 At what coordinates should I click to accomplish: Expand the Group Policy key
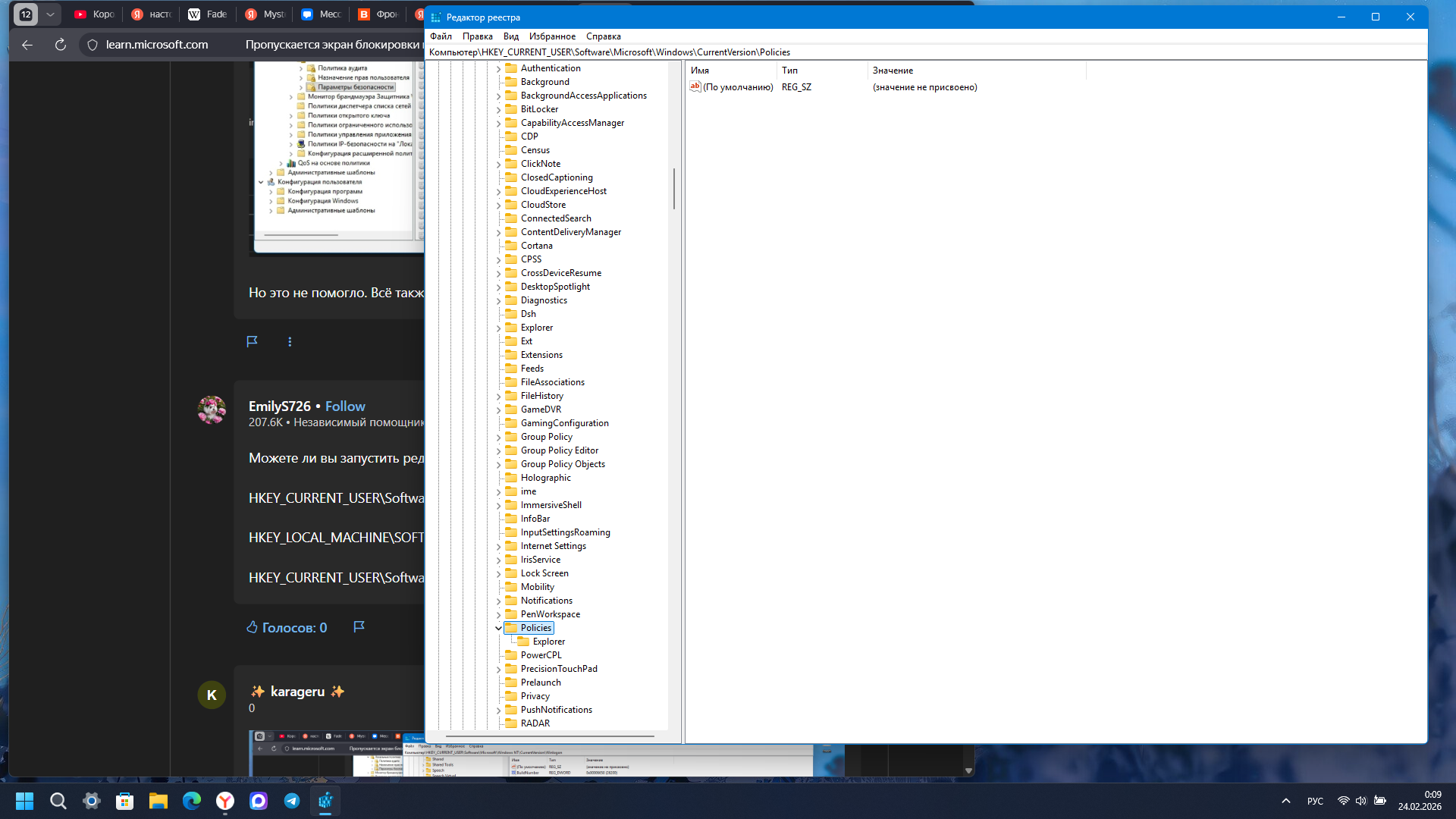pyautogui.click(x=498, y=437)
